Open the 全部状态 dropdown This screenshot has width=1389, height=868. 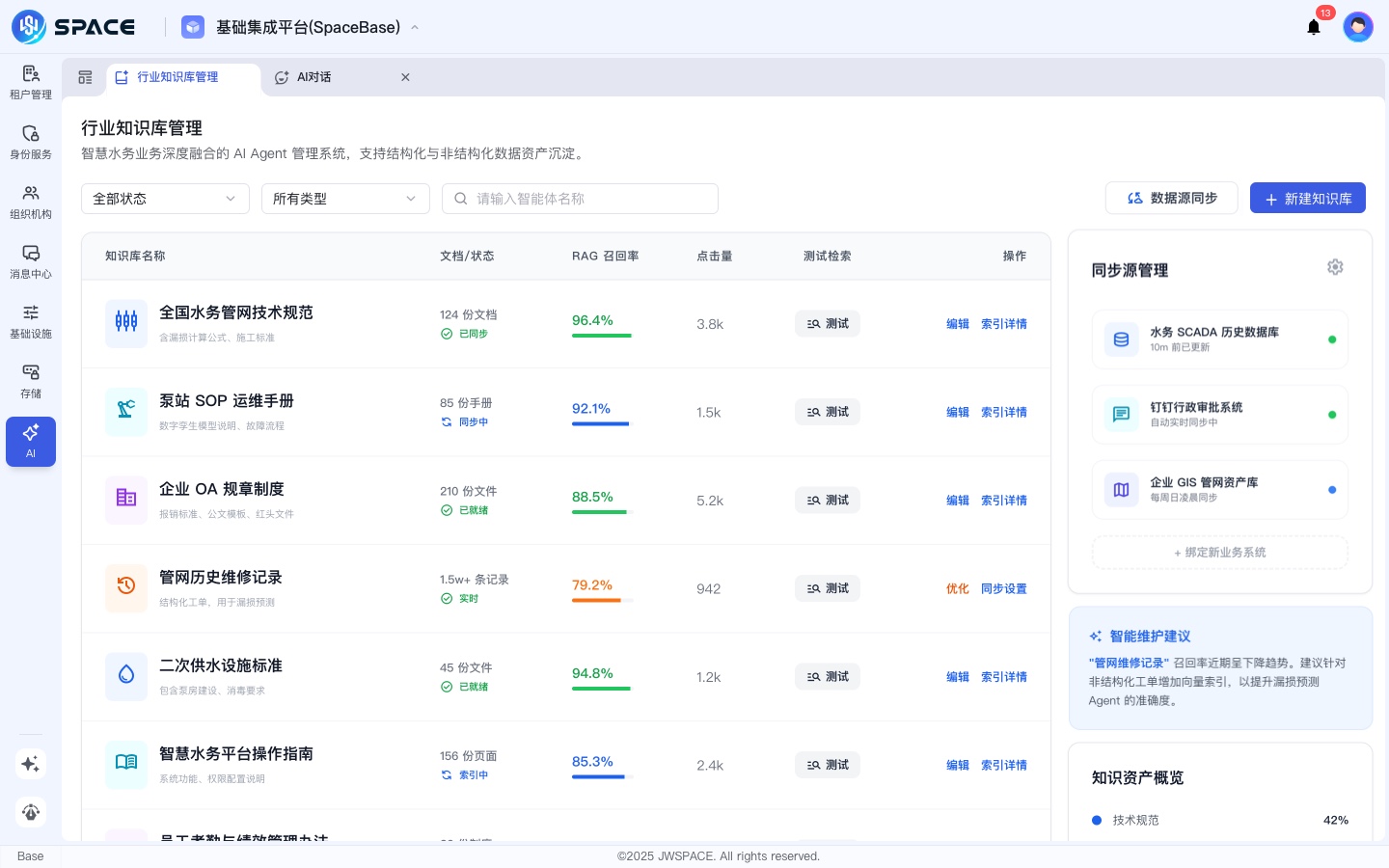pos(165,199)
